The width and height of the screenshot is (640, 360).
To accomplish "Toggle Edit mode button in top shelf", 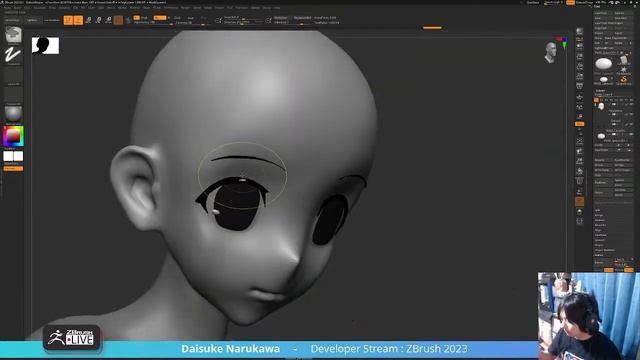I will pos(68,20).
